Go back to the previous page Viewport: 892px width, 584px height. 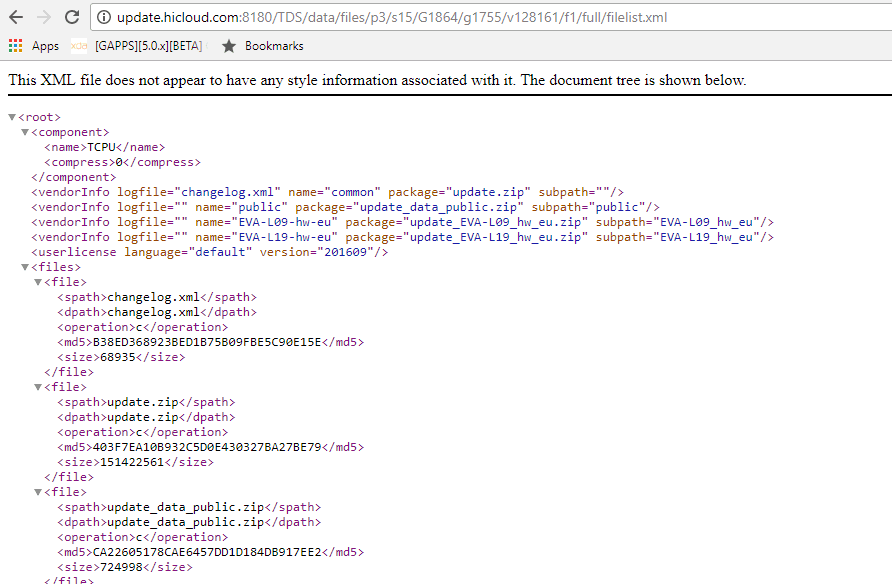pos(16,17)
